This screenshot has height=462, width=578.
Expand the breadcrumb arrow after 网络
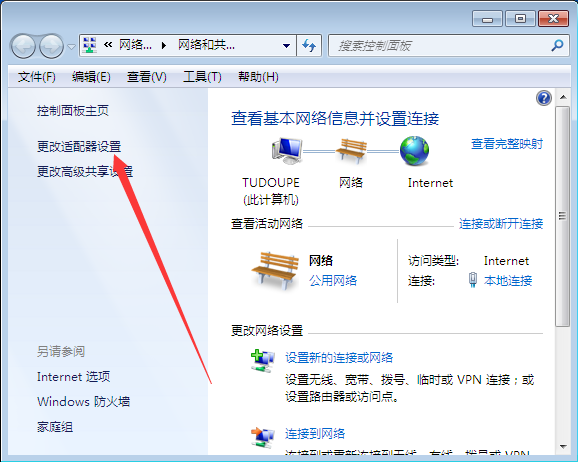[x=164, y=46]
